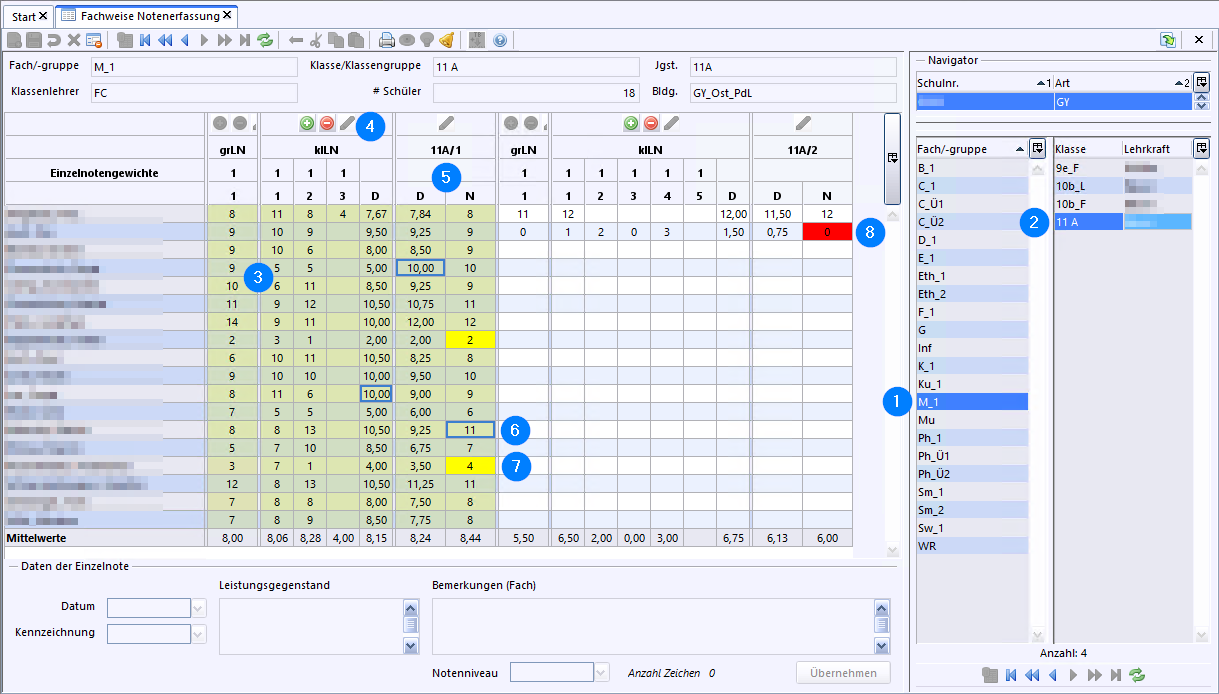Click the average cell showing 7,67
The width and height of the screenshot is (1219, 694).
pyautogui.click(x=377, y=214)
